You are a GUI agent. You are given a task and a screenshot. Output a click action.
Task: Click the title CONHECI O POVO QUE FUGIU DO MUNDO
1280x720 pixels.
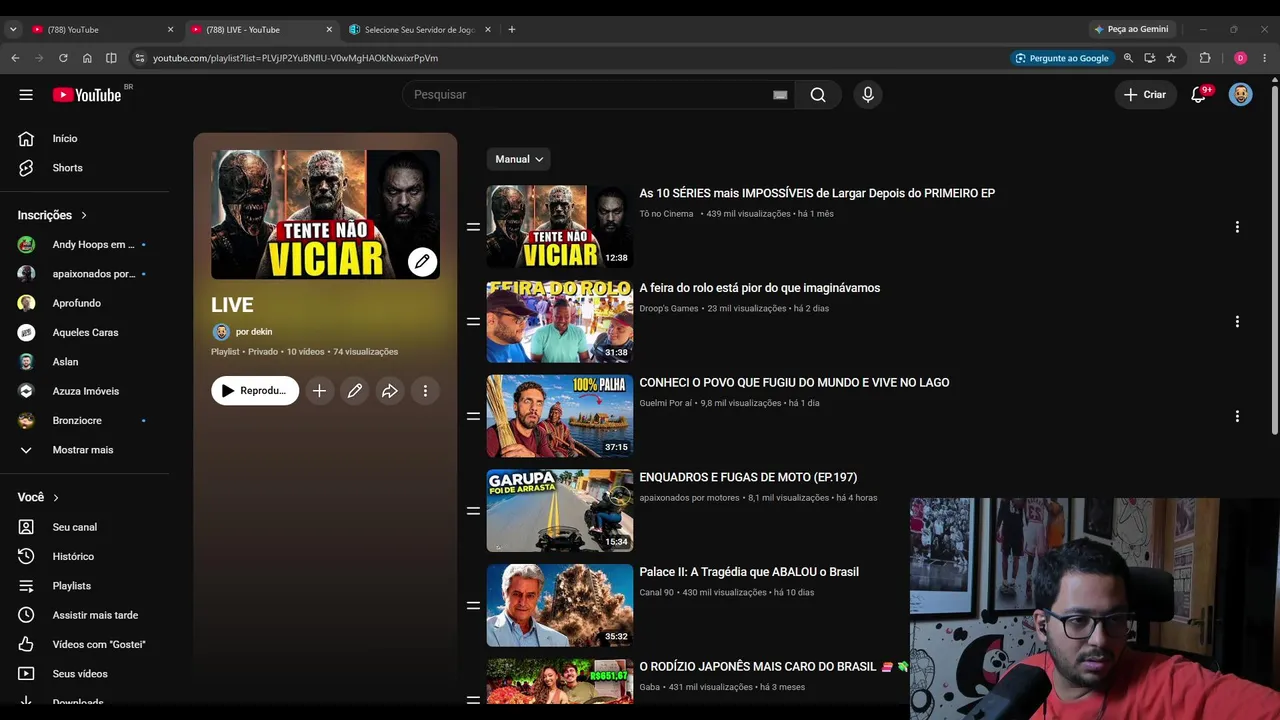[795, 383]
